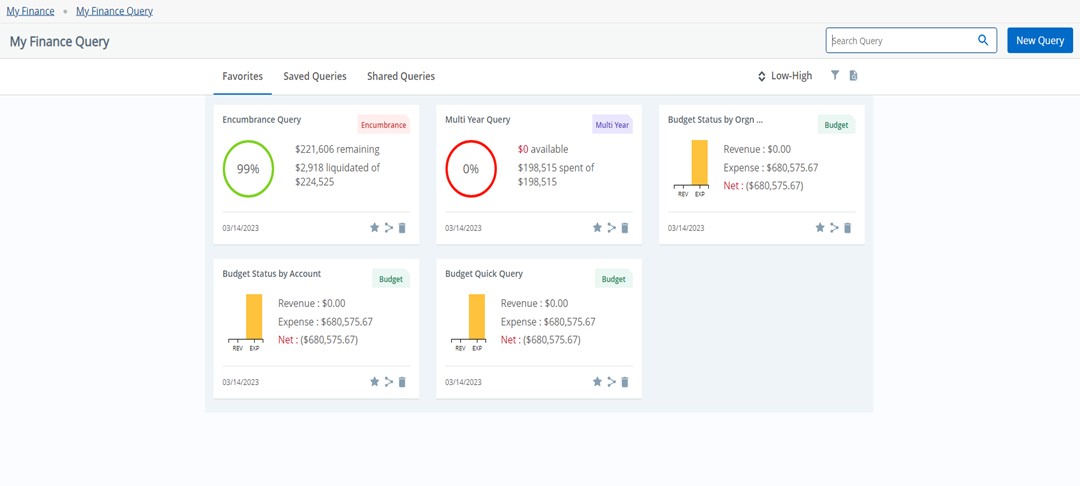Click Revenue value on Budget Quick Query
The width and height of the screenshot is (1080, 486).
tap(557, 304)
